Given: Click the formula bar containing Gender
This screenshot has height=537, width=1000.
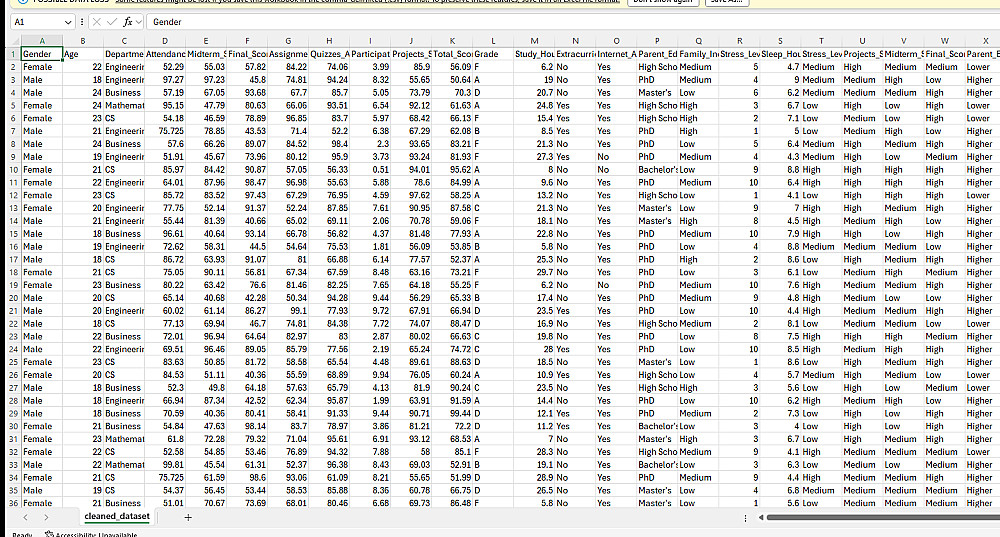Looking at the screenshot, I should (x=573, y=22).
